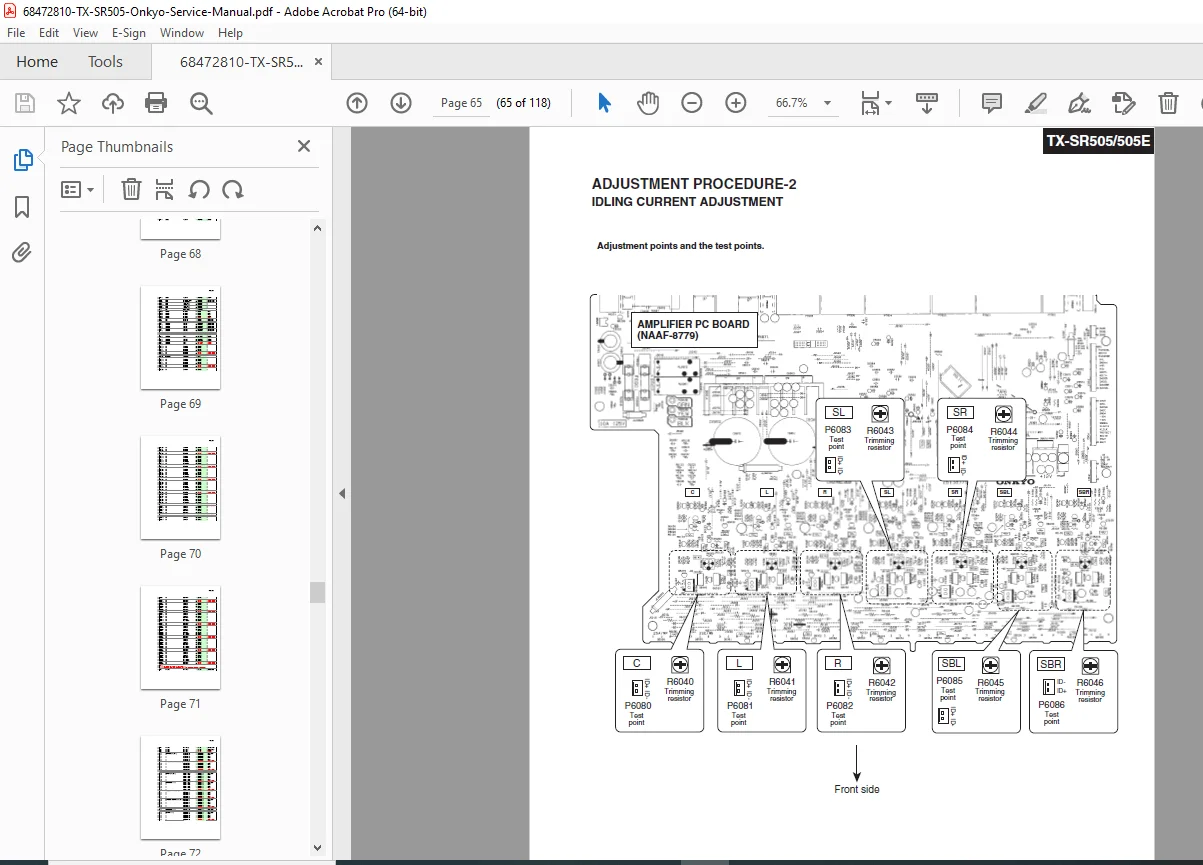This screenshot has width=1203, height=865.
Task: Close the Page Thumbnails panel
Action: pos(304,146)
